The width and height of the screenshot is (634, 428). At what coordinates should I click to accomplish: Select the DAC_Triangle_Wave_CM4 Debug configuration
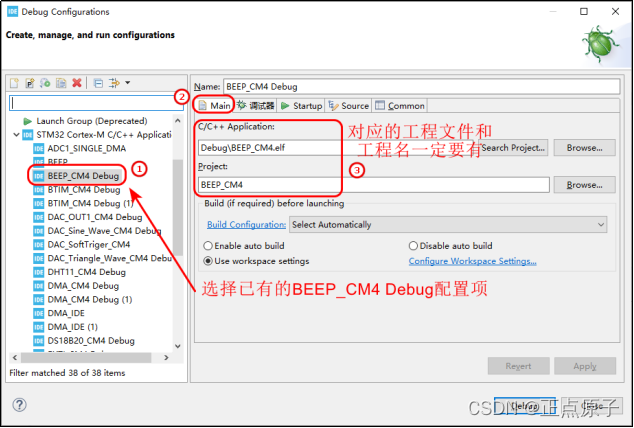(x=110, y=258)
